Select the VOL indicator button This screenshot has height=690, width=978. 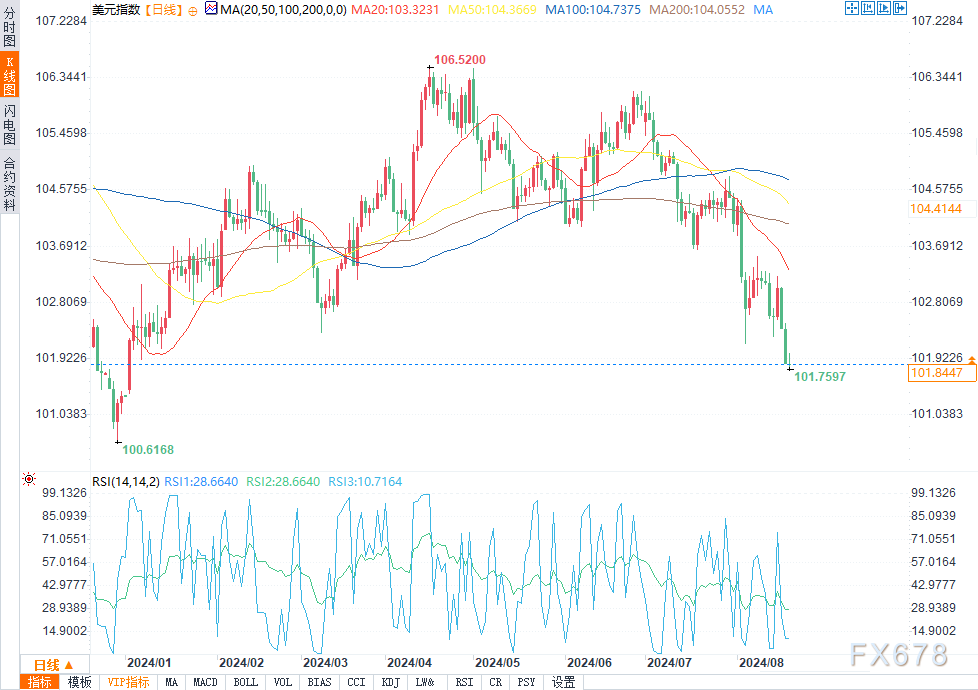[283, 682]
